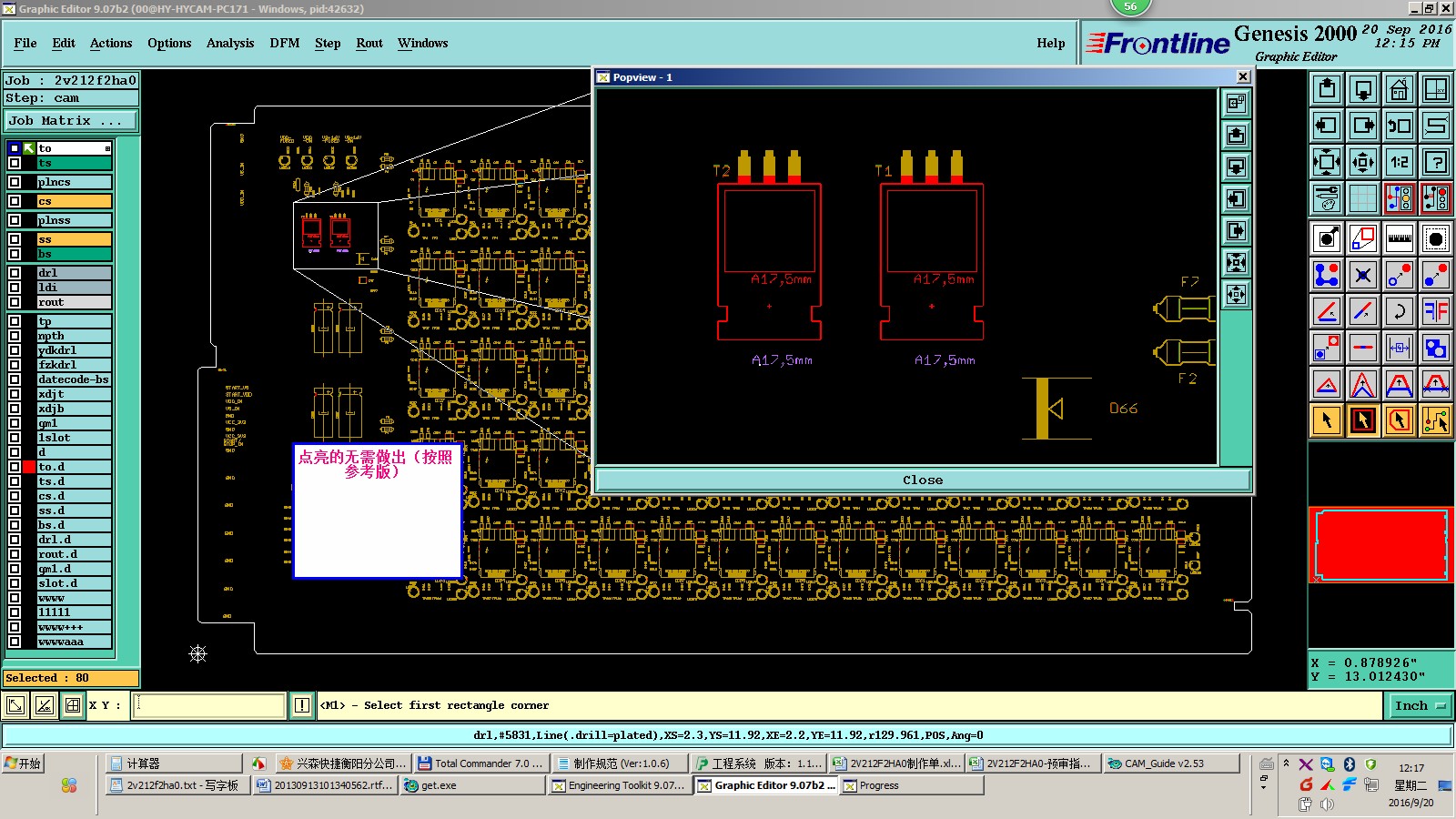Click the pan left view icon
Viewport: 1456px width, 819px height.
coord(1327,126)
